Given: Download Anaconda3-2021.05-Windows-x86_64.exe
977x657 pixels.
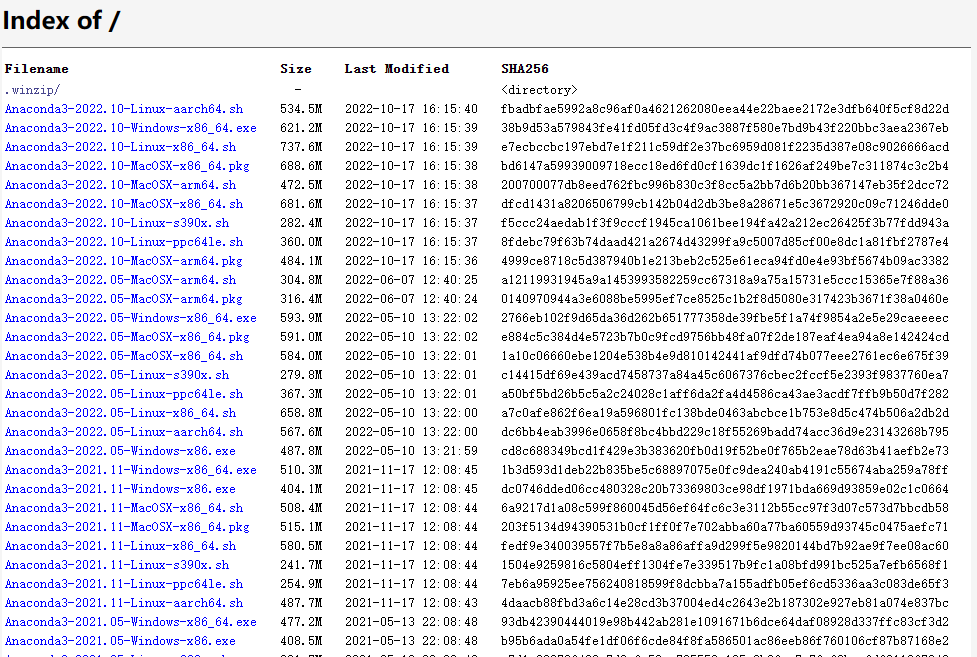Looking at the screenshot, I should pyautogui.click(x=131, y=622).
